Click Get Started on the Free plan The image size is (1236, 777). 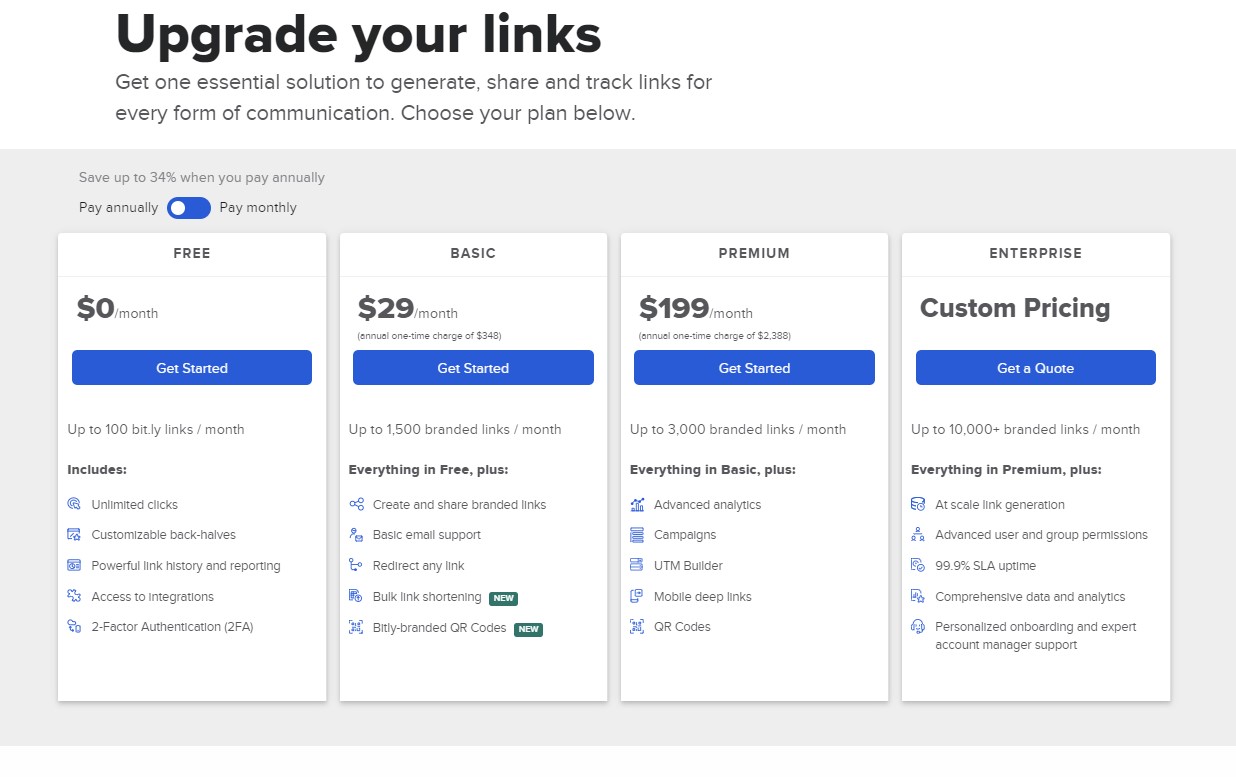click(192, 368)
